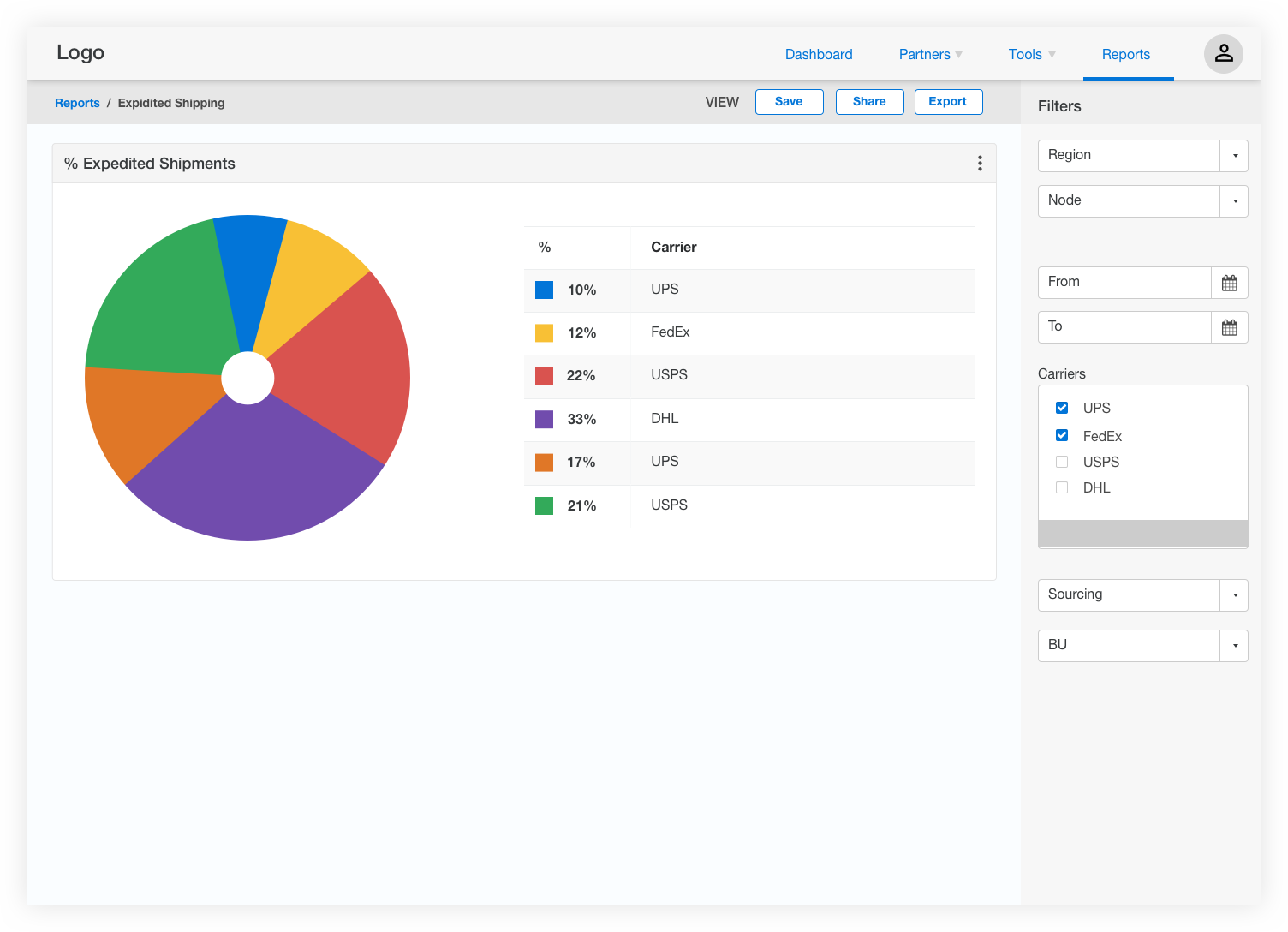Click the Save view button
The height and width of the screenshot is (932, 1288).
789,101
